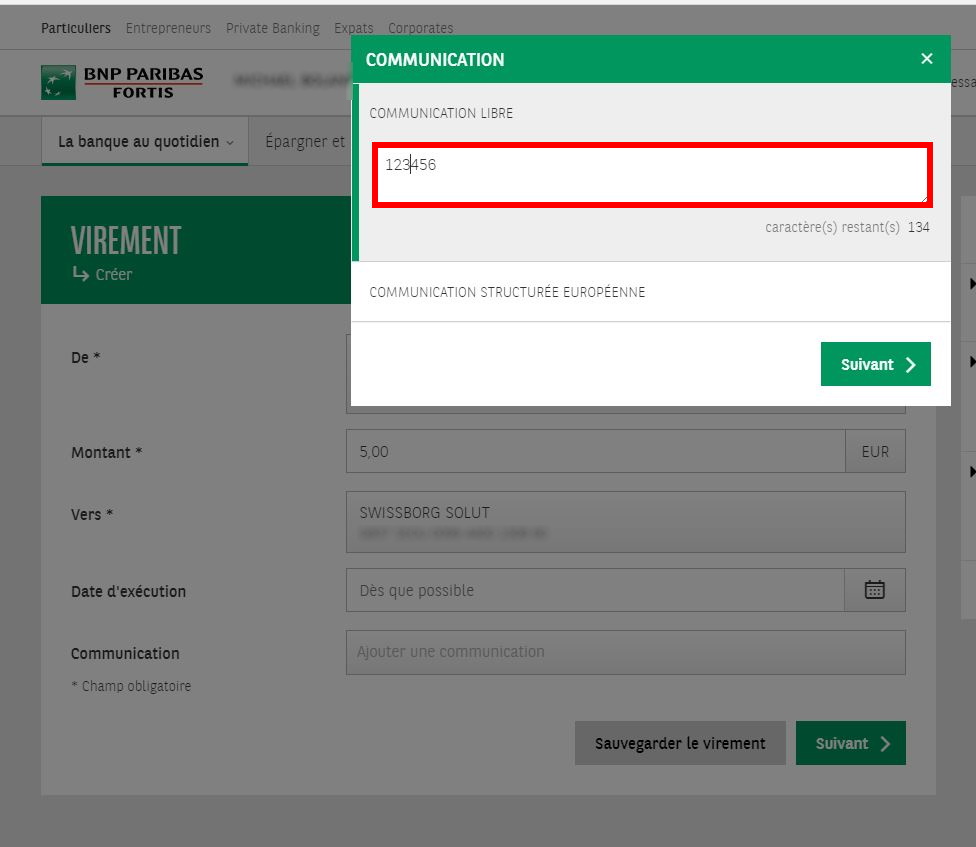
Task: Open the Private Banking navigation item
Action: point(272,28)
